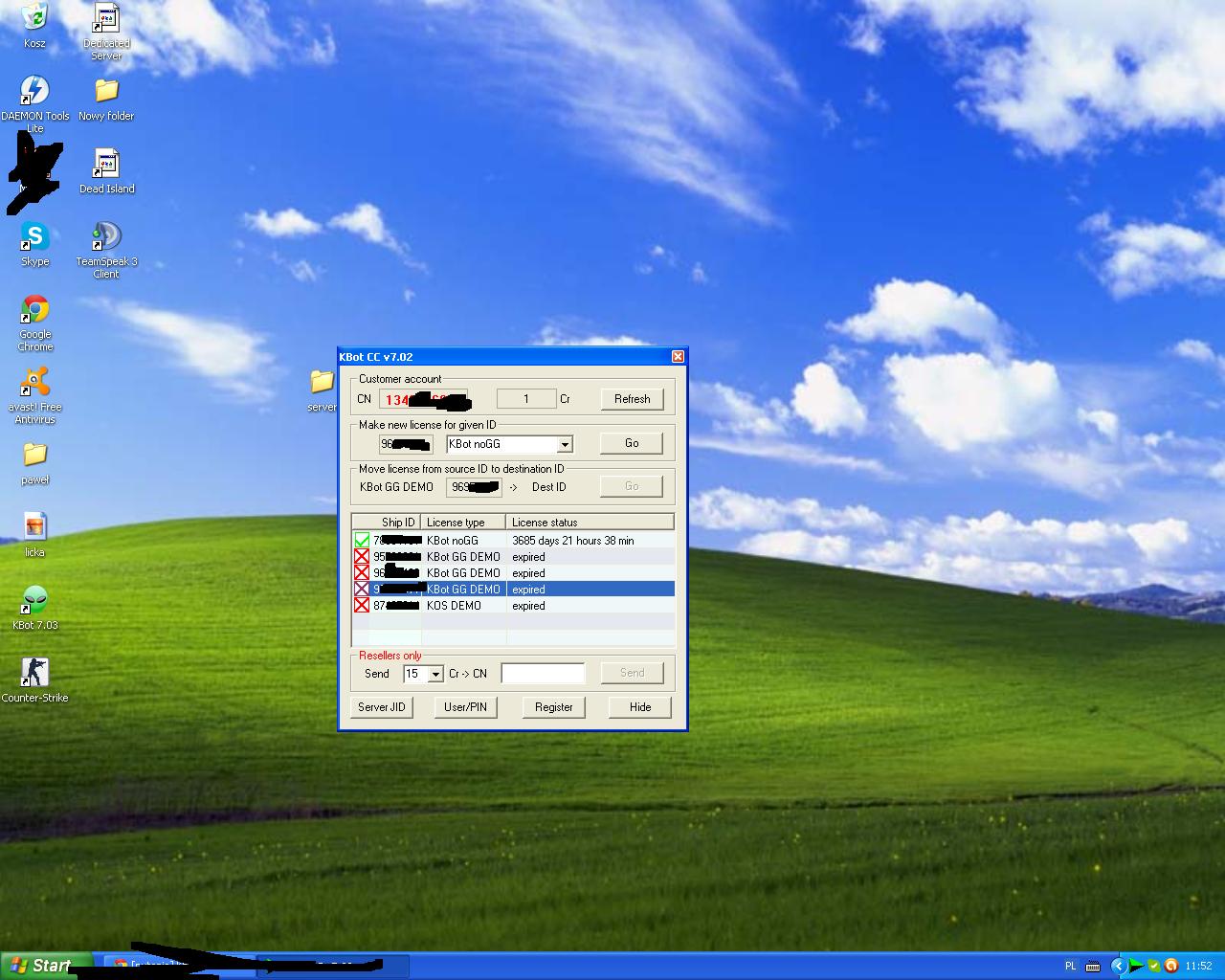Click Go to make new license
1225x980 pixels.
pyautogui.click(x=632, y=443)
